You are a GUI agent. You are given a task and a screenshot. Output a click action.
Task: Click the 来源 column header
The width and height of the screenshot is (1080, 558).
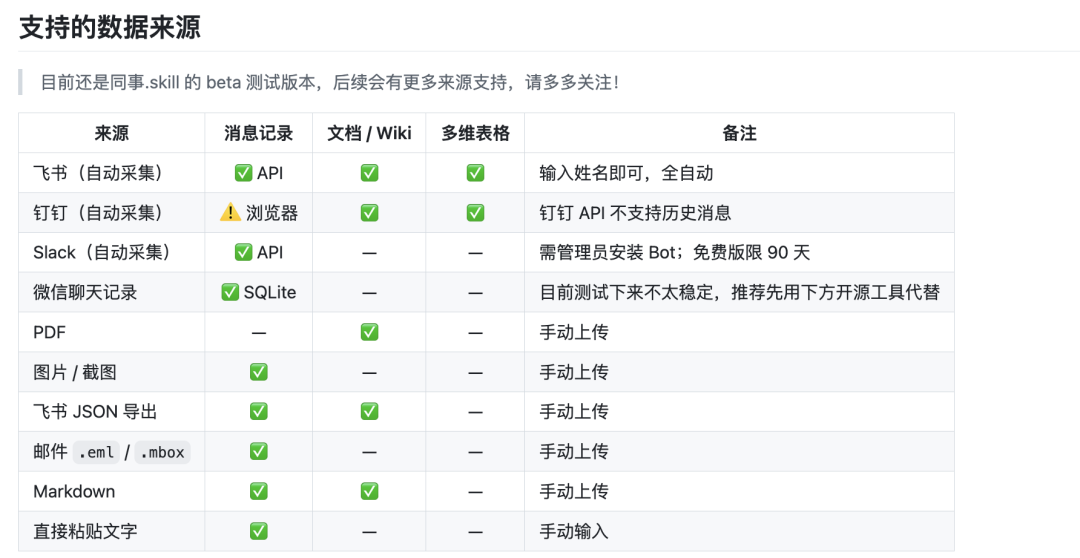point(112,133)
